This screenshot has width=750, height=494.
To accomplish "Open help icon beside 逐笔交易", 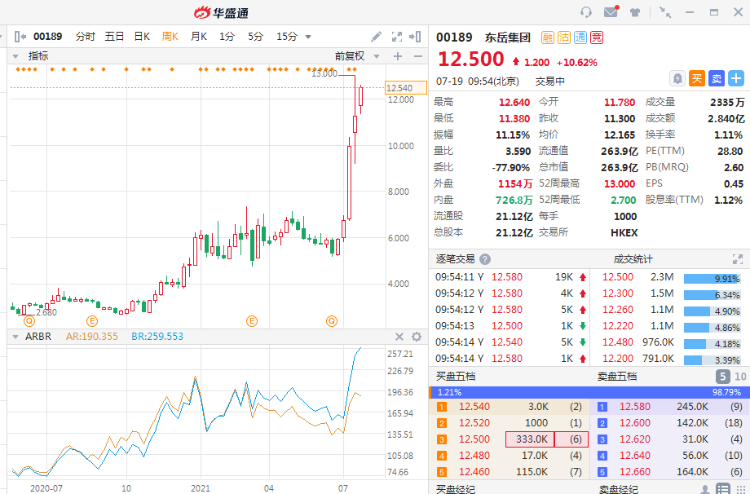I will (485, 259).
